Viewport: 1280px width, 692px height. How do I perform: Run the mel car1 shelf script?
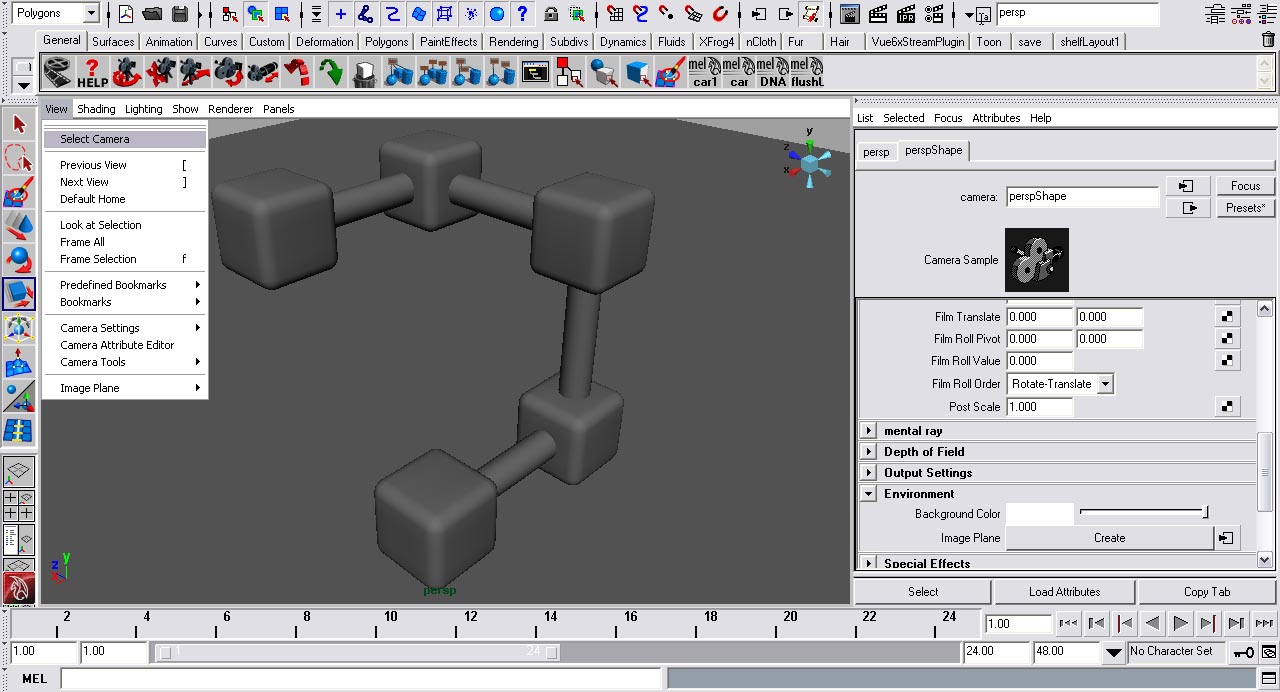click(x=706, y=72)
